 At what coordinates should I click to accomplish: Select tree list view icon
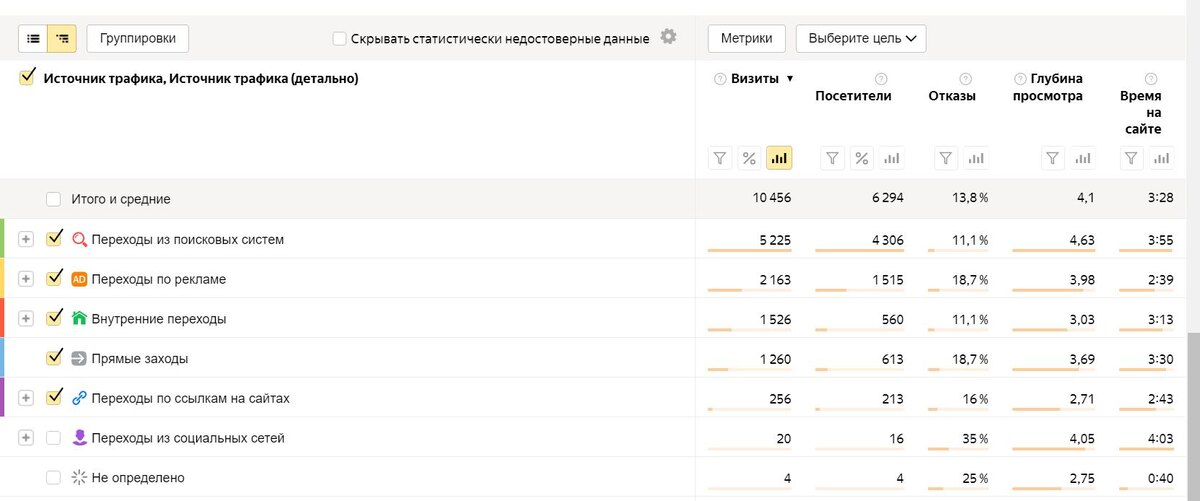tap(63, 39)
